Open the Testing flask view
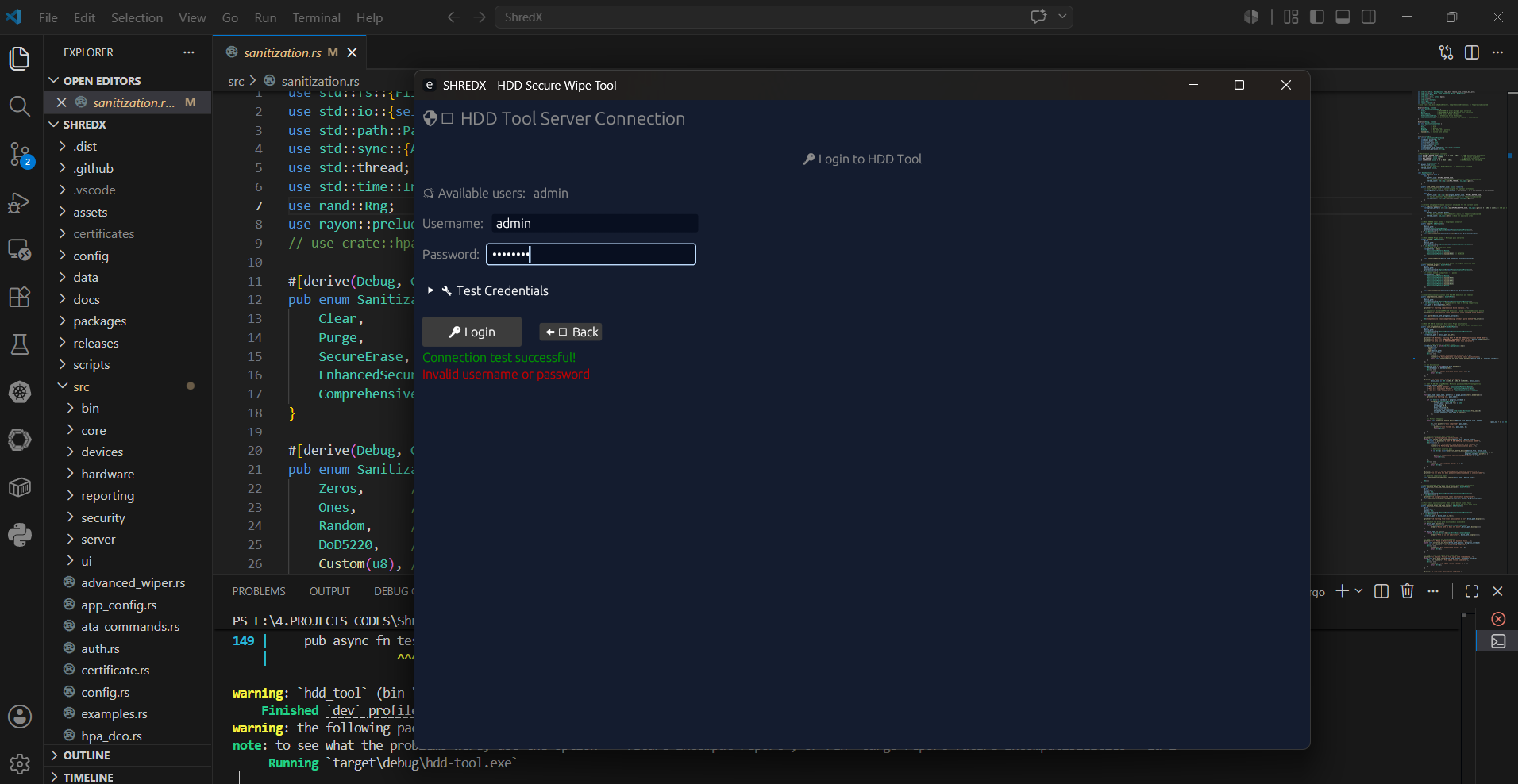Viewport: 1518px width, 784px height. [x=20, y=344]
